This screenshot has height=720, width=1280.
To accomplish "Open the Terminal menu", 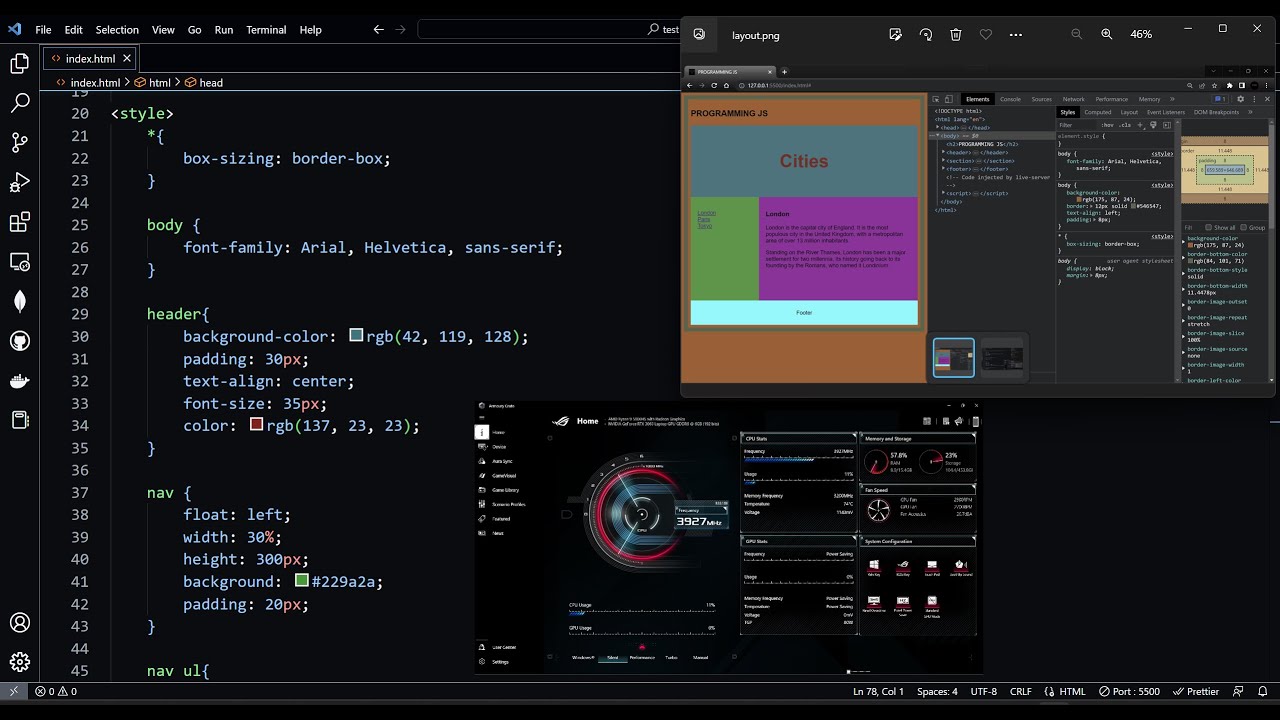I will (266, 29).
